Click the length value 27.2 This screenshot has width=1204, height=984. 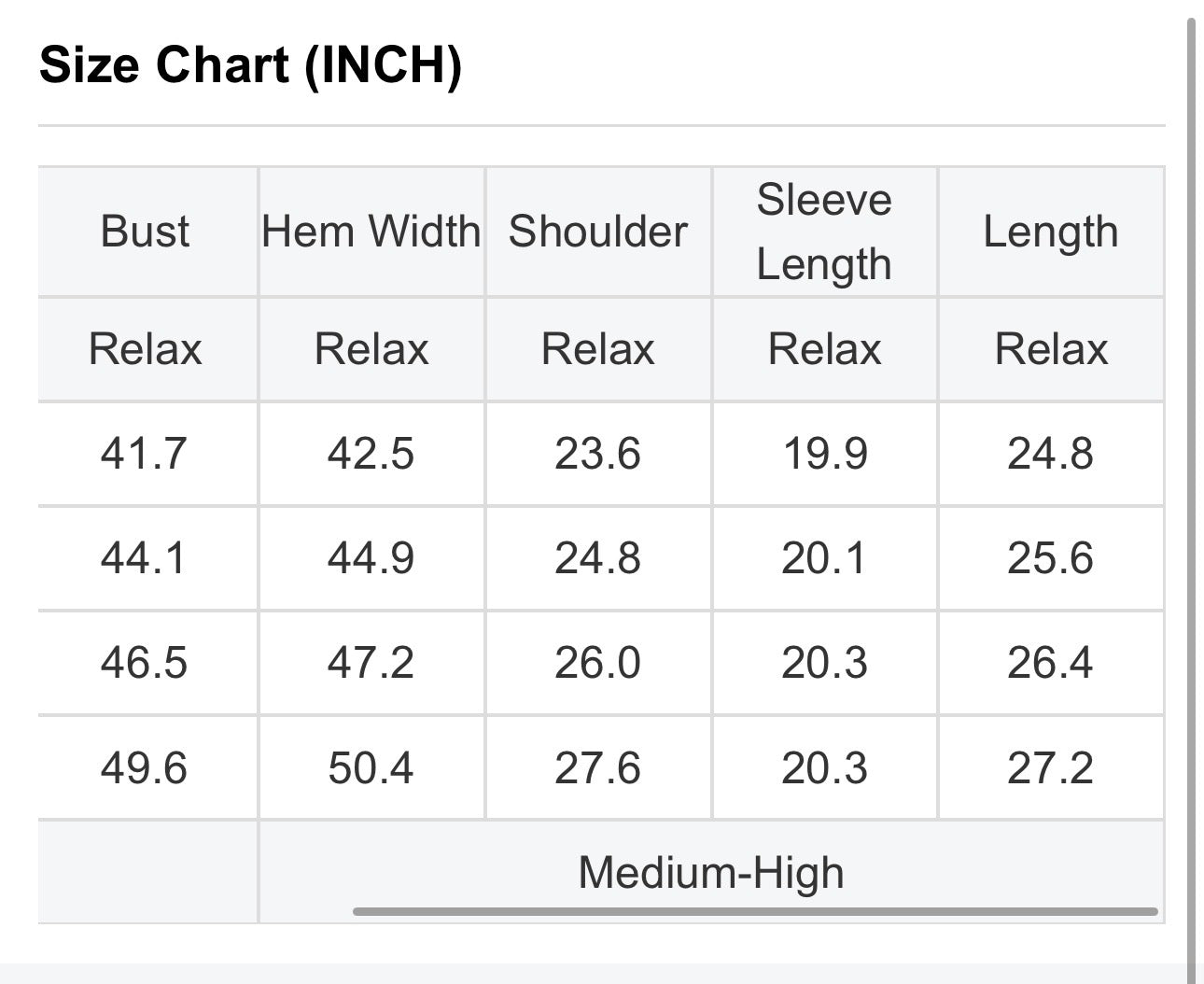[x=1051, y=768]
